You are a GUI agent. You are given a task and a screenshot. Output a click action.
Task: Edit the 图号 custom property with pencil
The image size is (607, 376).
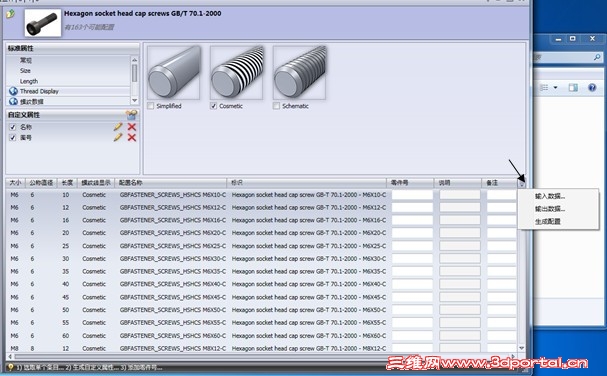118,137
